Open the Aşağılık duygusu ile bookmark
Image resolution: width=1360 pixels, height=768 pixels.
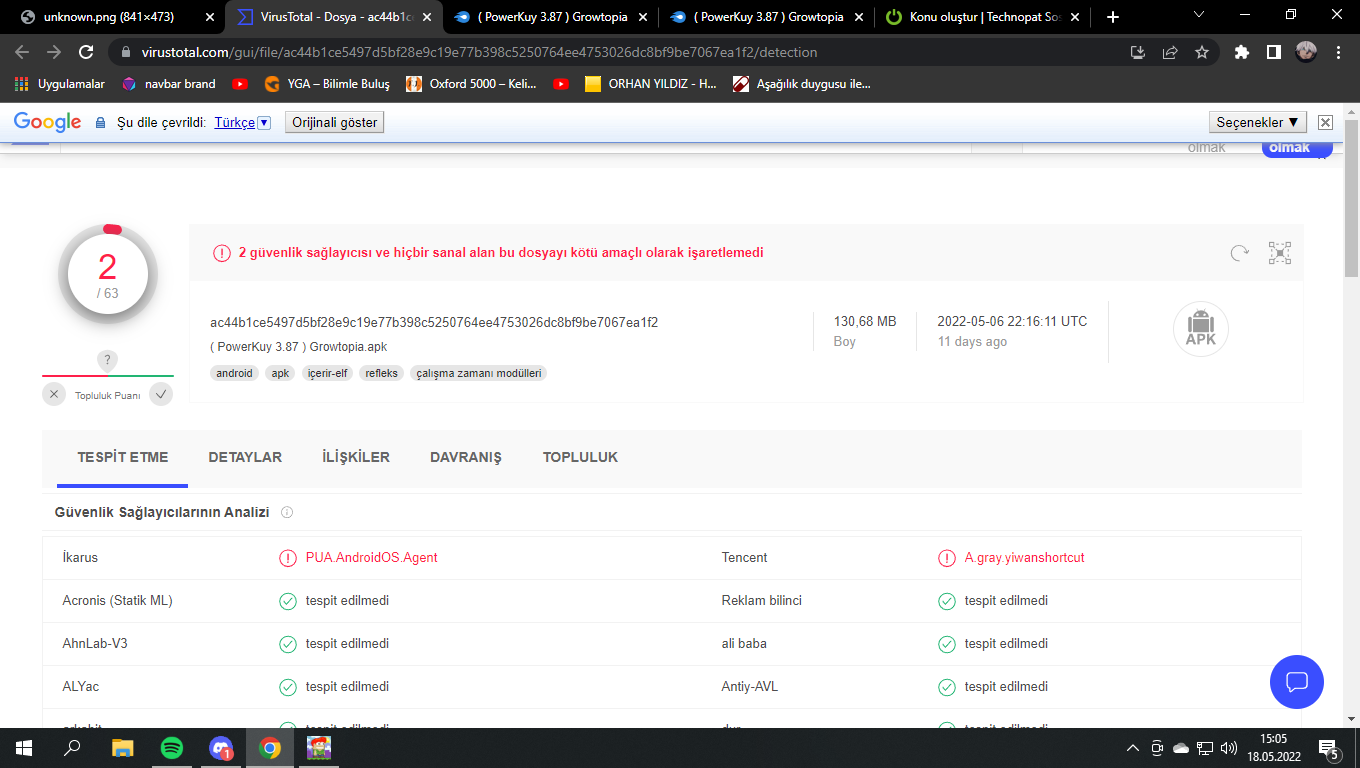802,84
